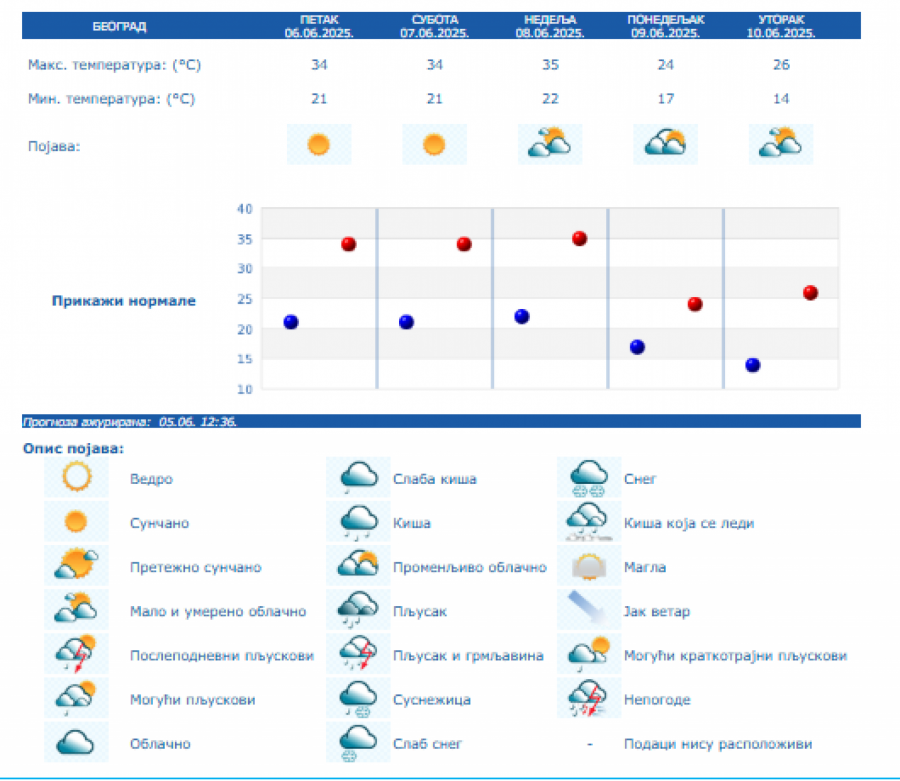Screen dimensions: 900x781
Task: Click Tuesday's forecast weather icon
Action: 780,145
